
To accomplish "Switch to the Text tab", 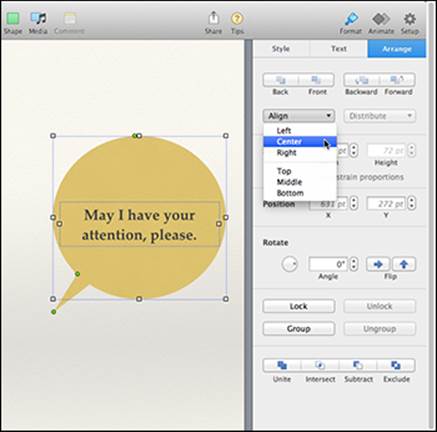I will 339,49.
